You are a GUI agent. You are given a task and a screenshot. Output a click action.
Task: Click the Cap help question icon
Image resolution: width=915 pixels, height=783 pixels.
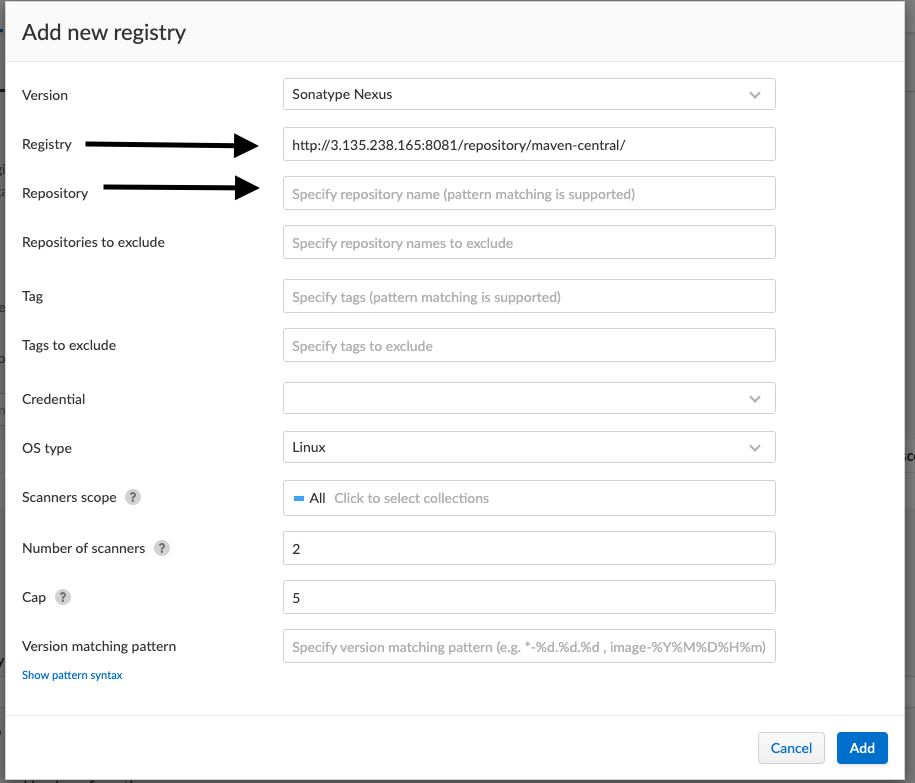click(63, 597)
